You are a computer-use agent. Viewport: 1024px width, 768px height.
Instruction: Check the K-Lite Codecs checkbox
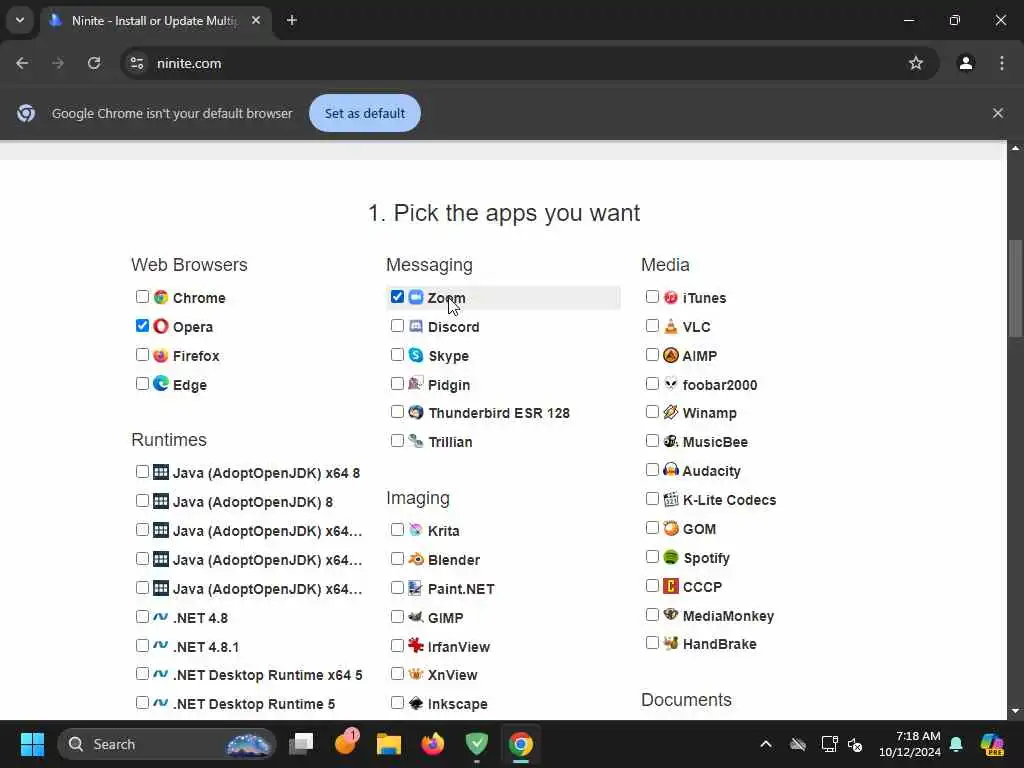click(652, 498)
